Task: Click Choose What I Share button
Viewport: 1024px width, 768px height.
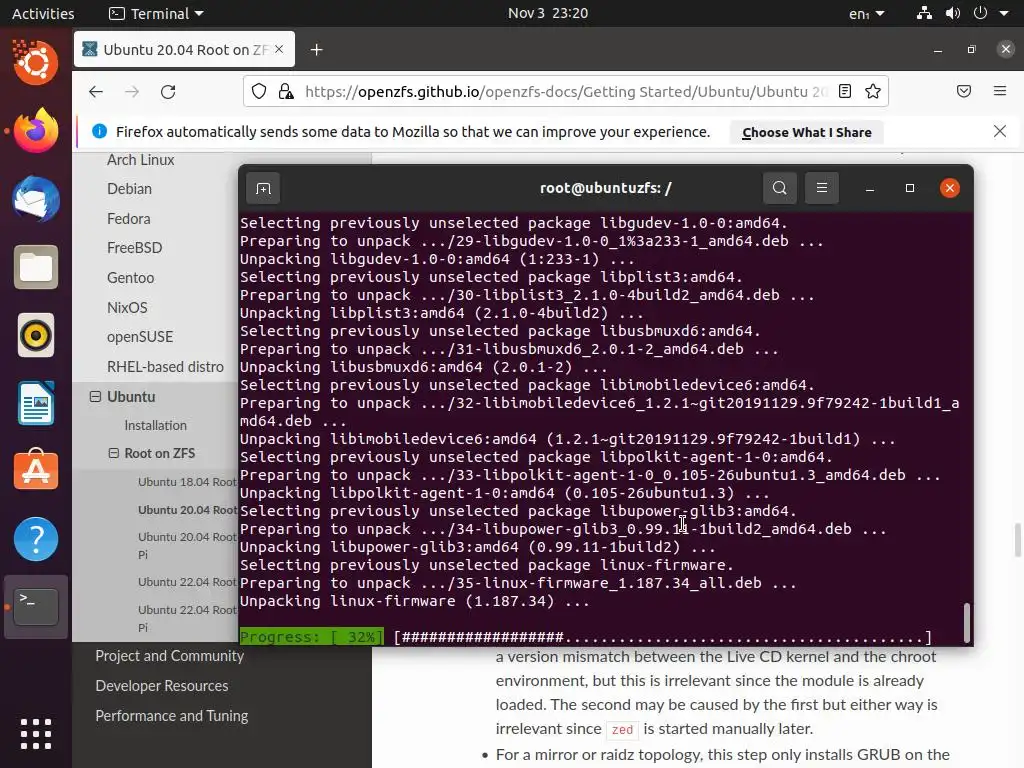Action: point(807,132)
